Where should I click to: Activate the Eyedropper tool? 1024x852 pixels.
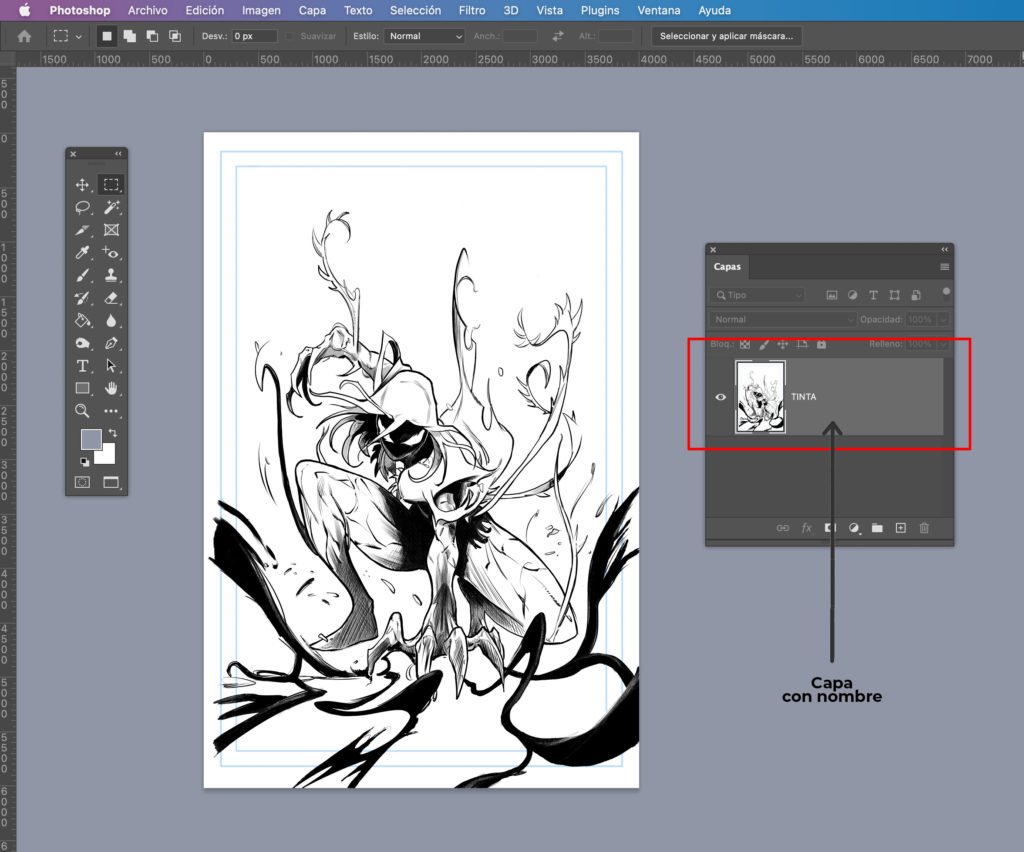coord(83,252)
